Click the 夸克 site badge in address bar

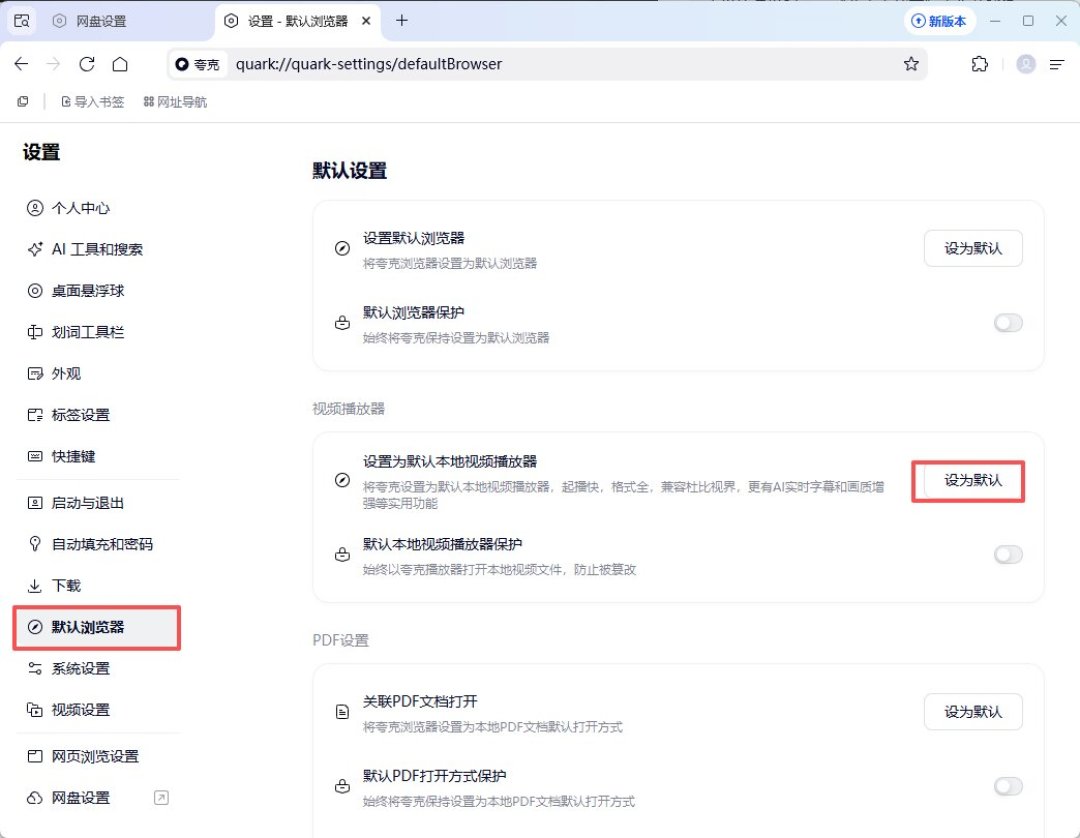click(198, 64)
